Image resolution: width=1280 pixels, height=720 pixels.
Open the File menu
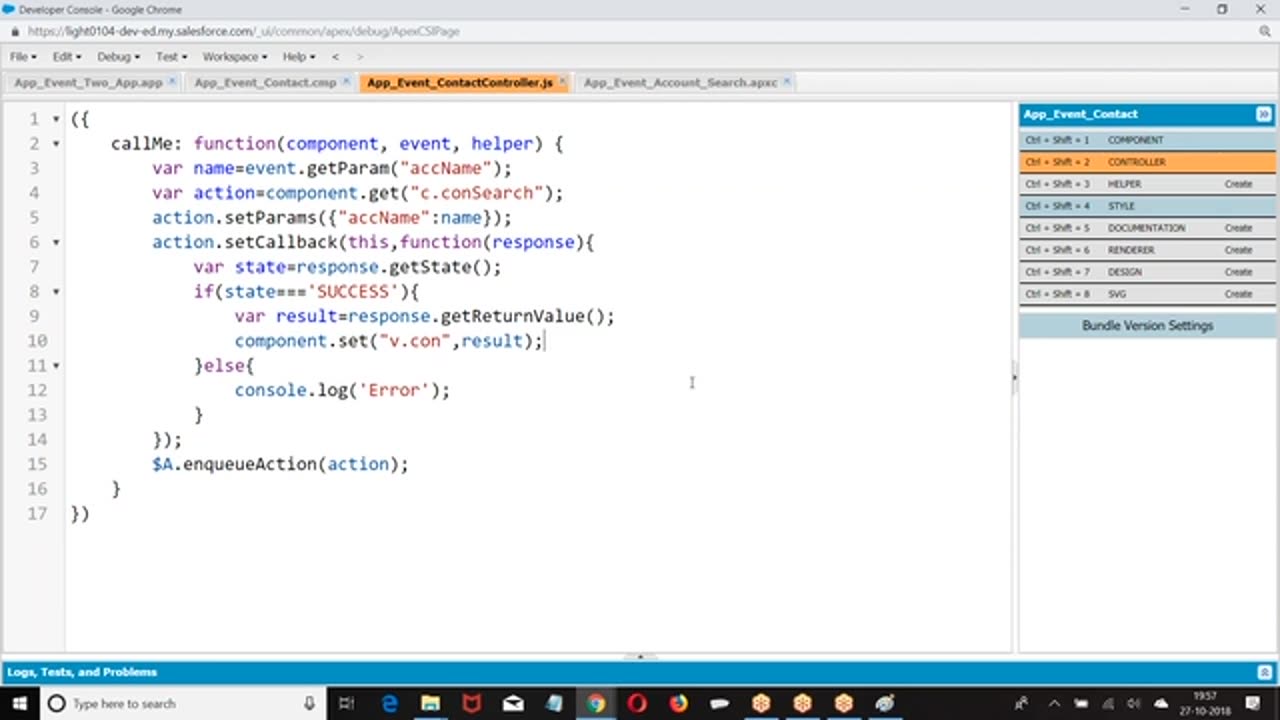23,57
